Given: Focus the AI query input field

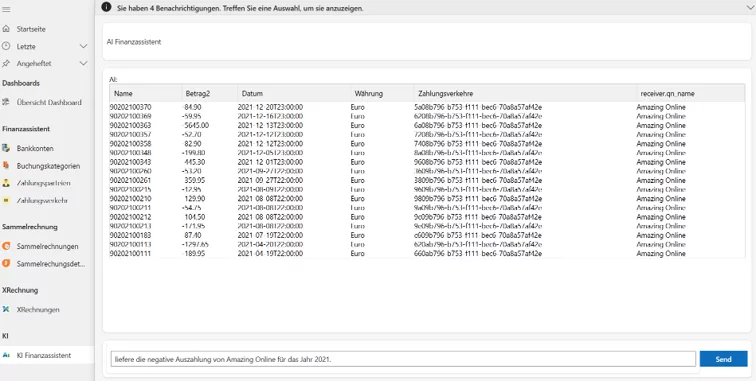Looking at the screenshot, I should tap(403, 359).
